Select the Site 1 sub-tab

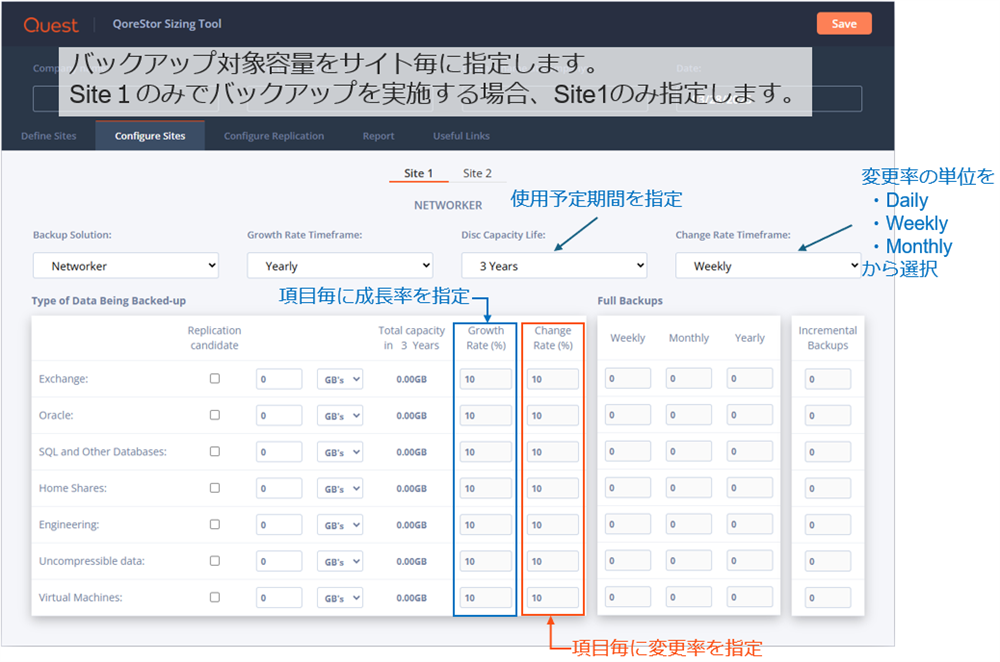point(418,173)
